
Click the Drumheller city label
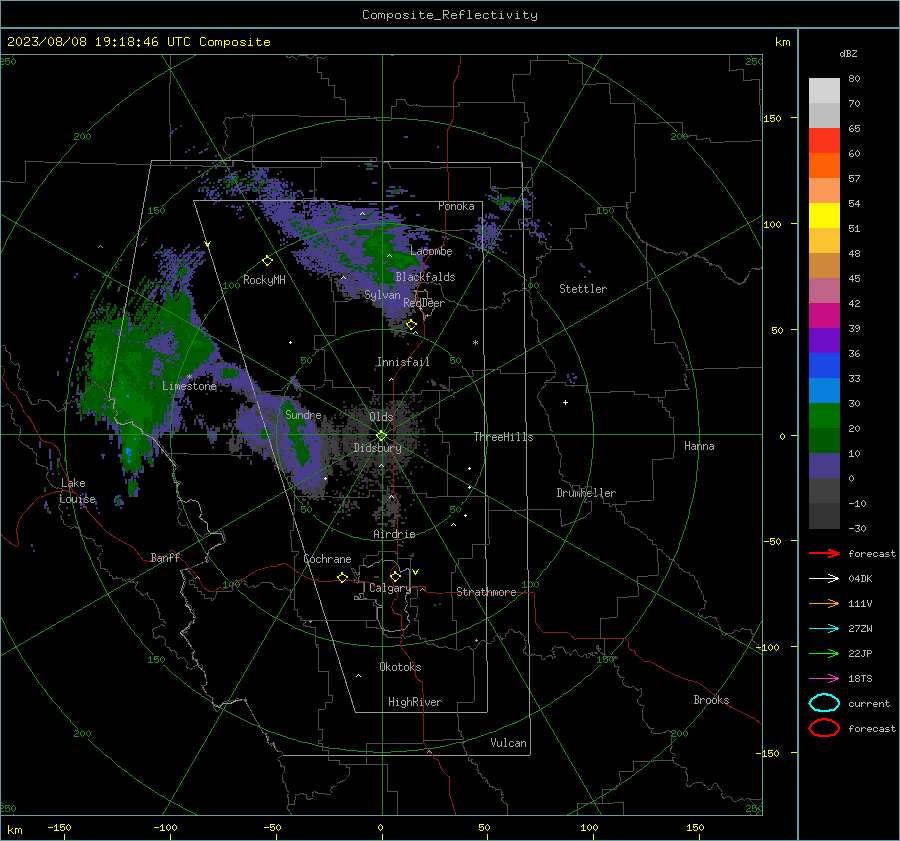pos(586,493)
